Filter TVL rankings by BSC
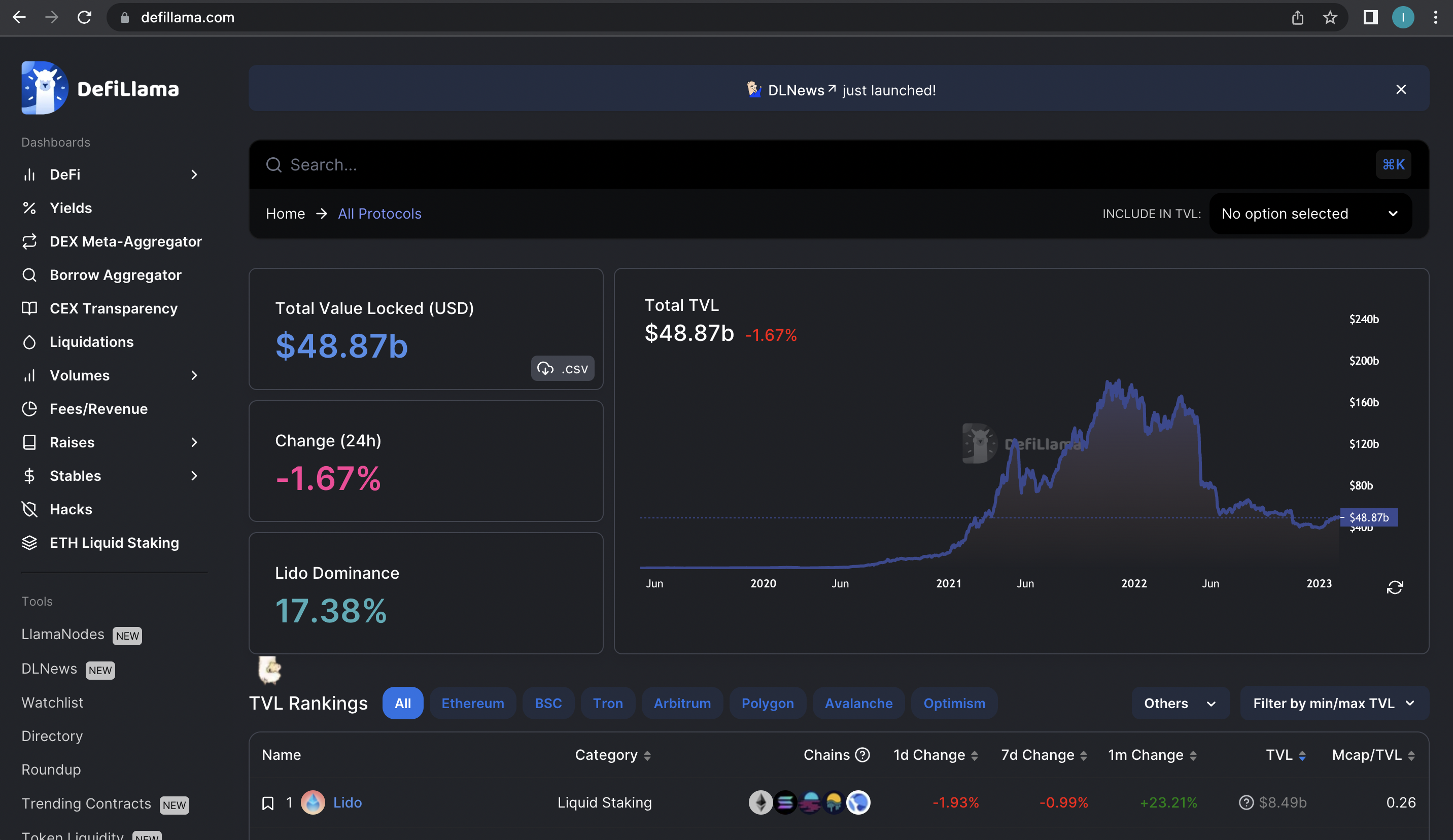 (548, 704)
